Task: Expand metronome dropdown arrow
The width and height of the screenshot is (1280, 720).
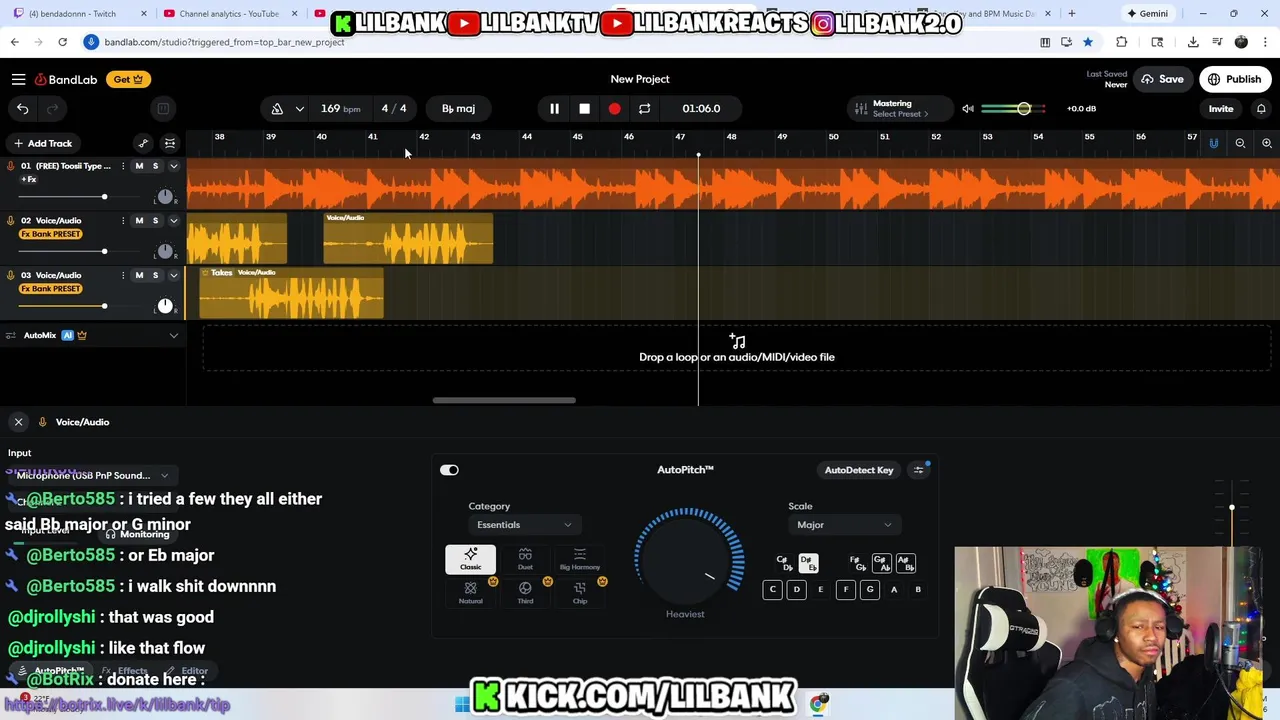Action: [x=299, y=108]
